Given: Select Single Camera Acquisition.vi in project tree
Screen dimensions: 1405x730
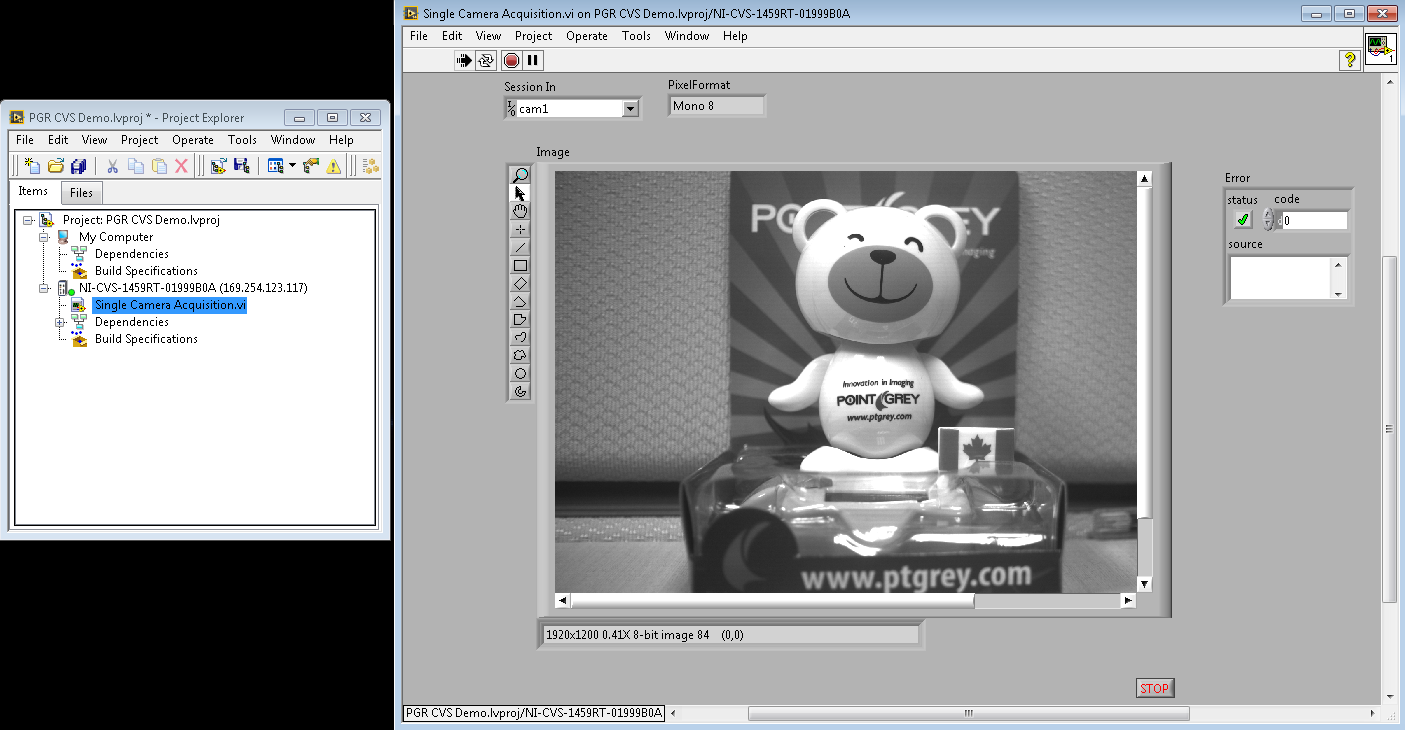Looking at the screenshot, I should [170, 305].
